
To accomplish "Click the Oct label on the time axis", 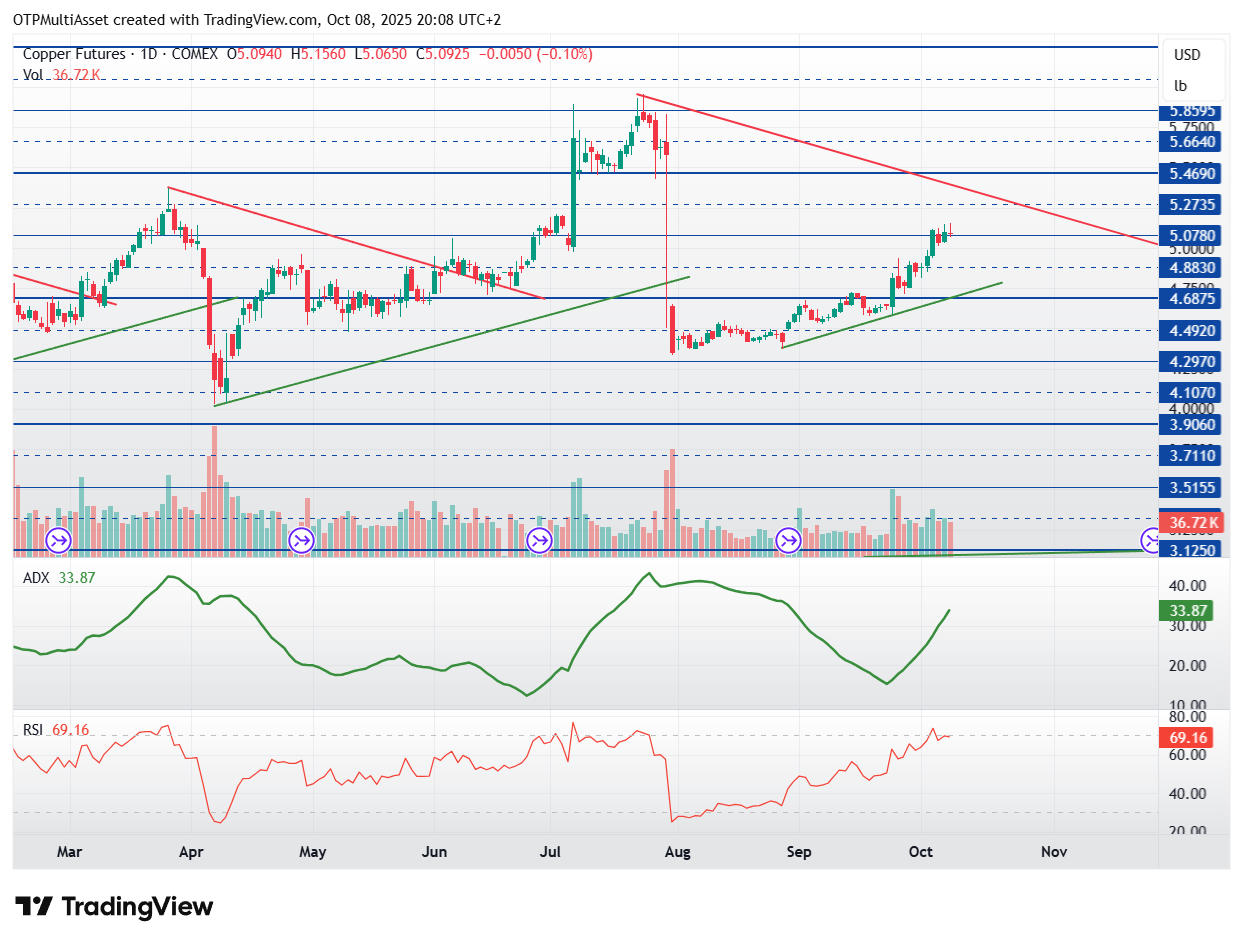I will tap(921, 852).
